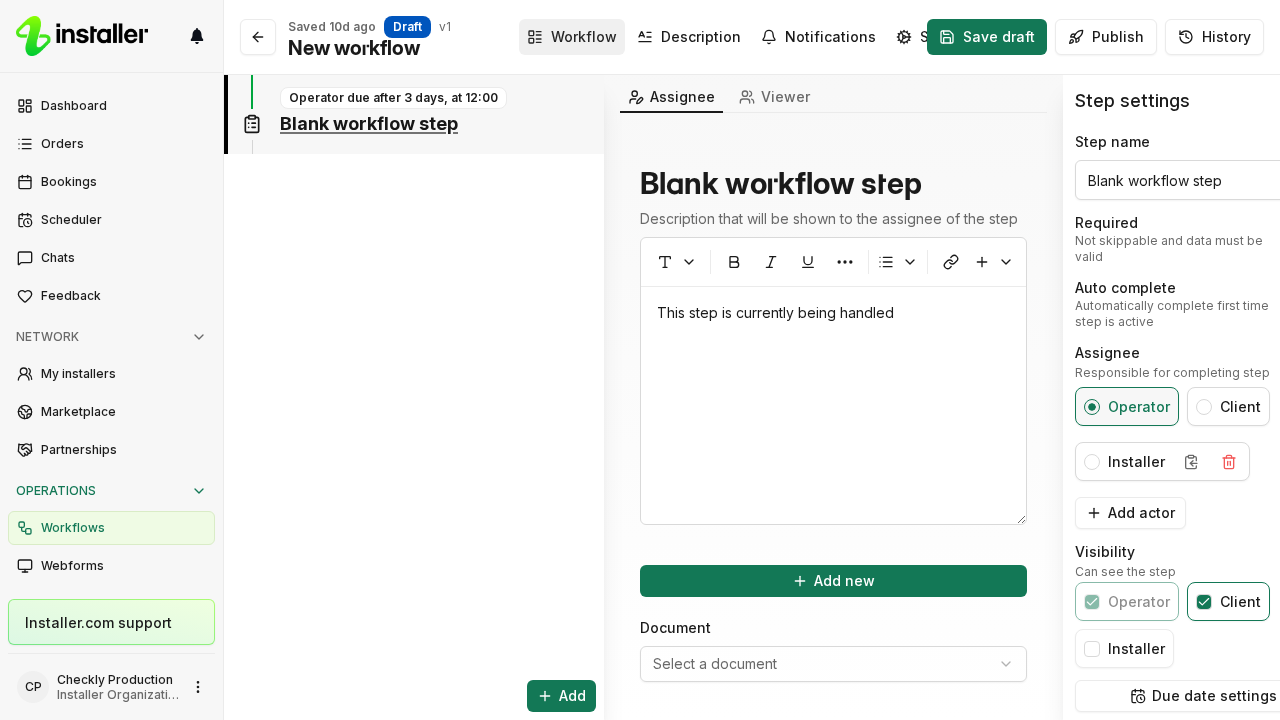Select Operator as assignee
1280x720 pixels.
(1127, 407)
